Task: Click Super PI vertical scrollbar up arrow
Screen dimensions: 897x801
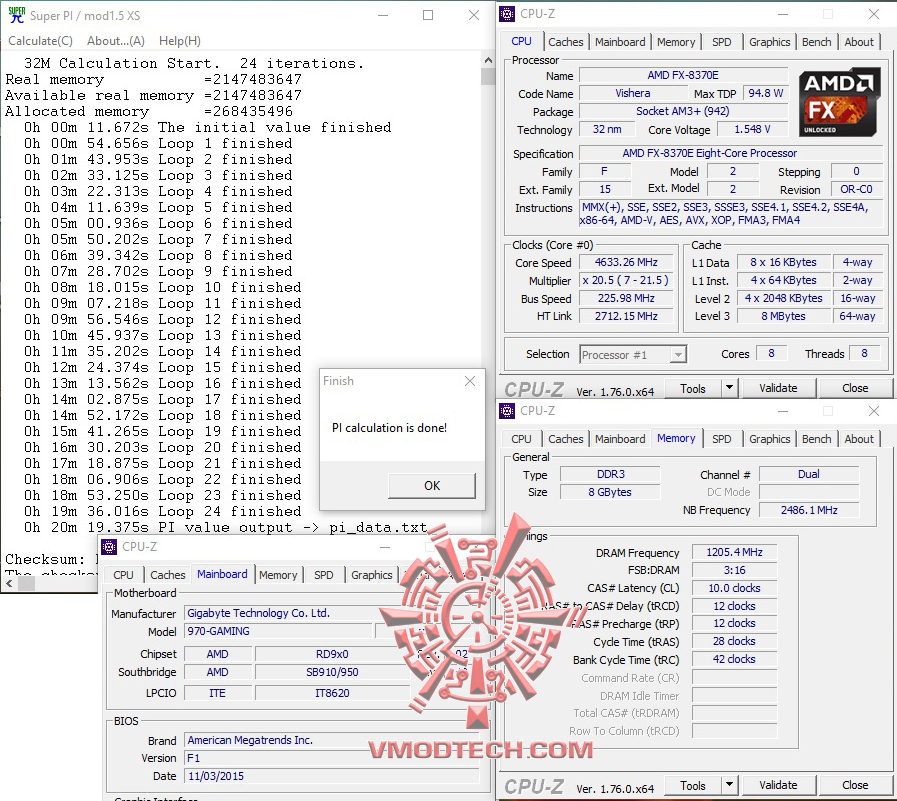Action: pyautogui.click(x=488, y=60)
